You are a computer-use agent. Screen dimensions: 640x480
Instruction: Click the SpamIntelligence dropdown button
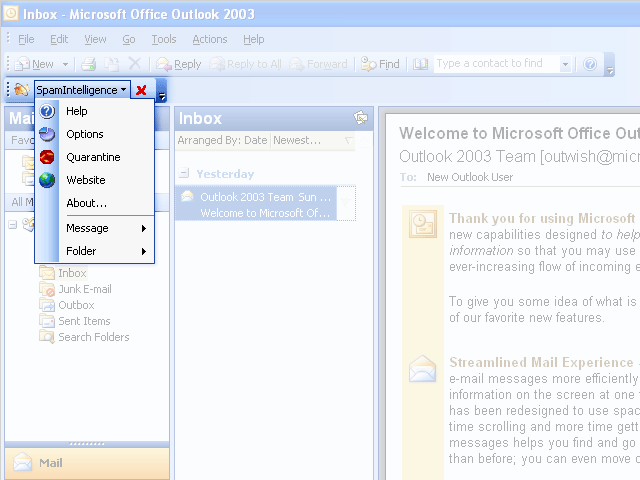tap(82, 90)
